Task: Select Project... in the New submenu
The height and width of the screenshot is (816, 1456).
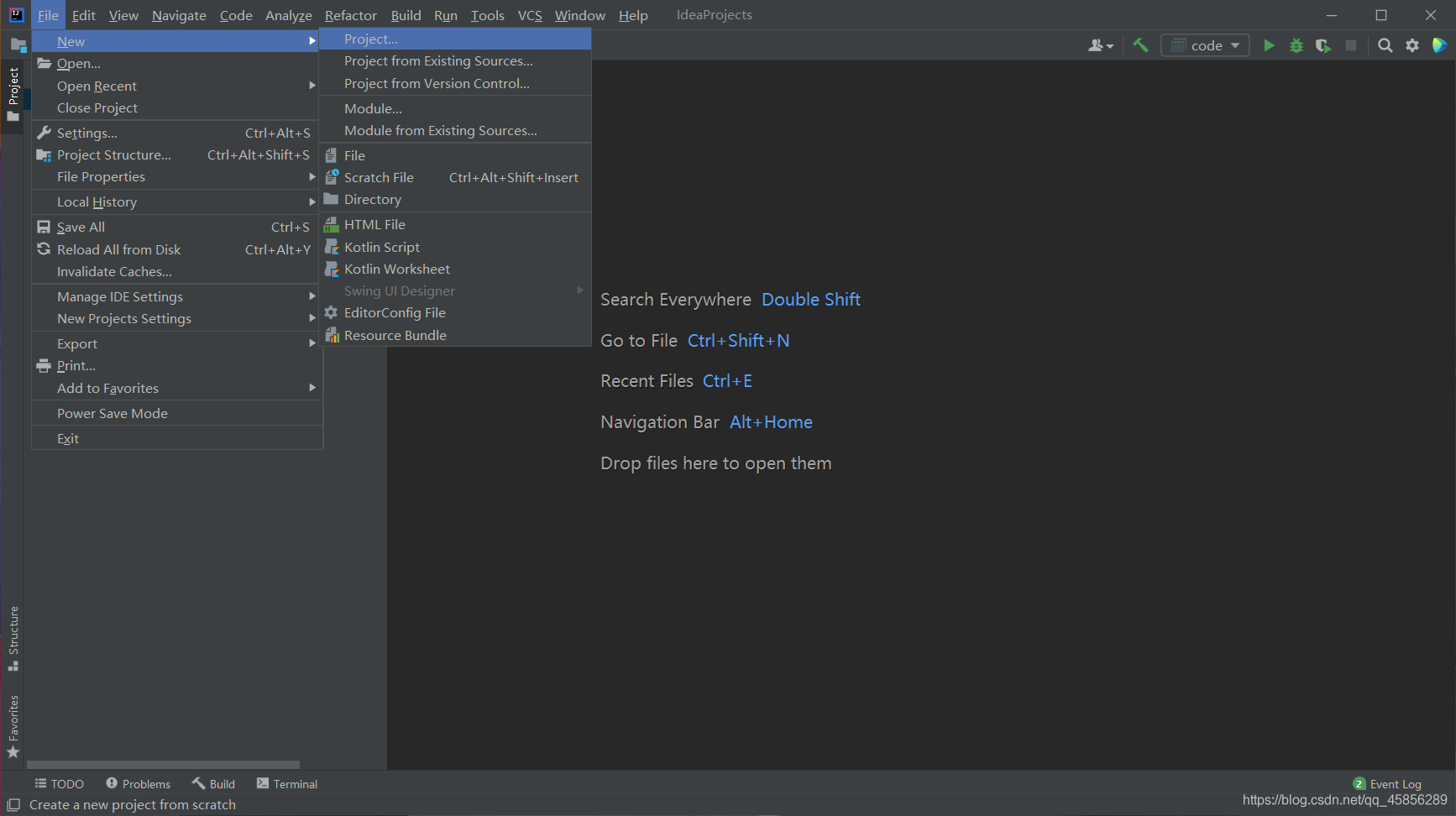Action: click(455, 39)
